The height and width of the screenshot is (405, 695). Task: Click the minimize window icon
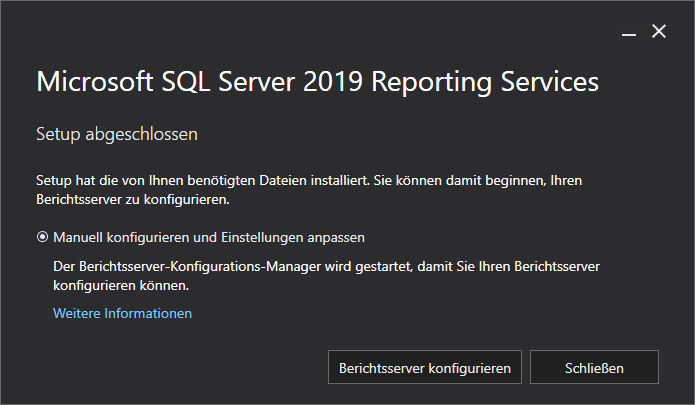[629, 32]
